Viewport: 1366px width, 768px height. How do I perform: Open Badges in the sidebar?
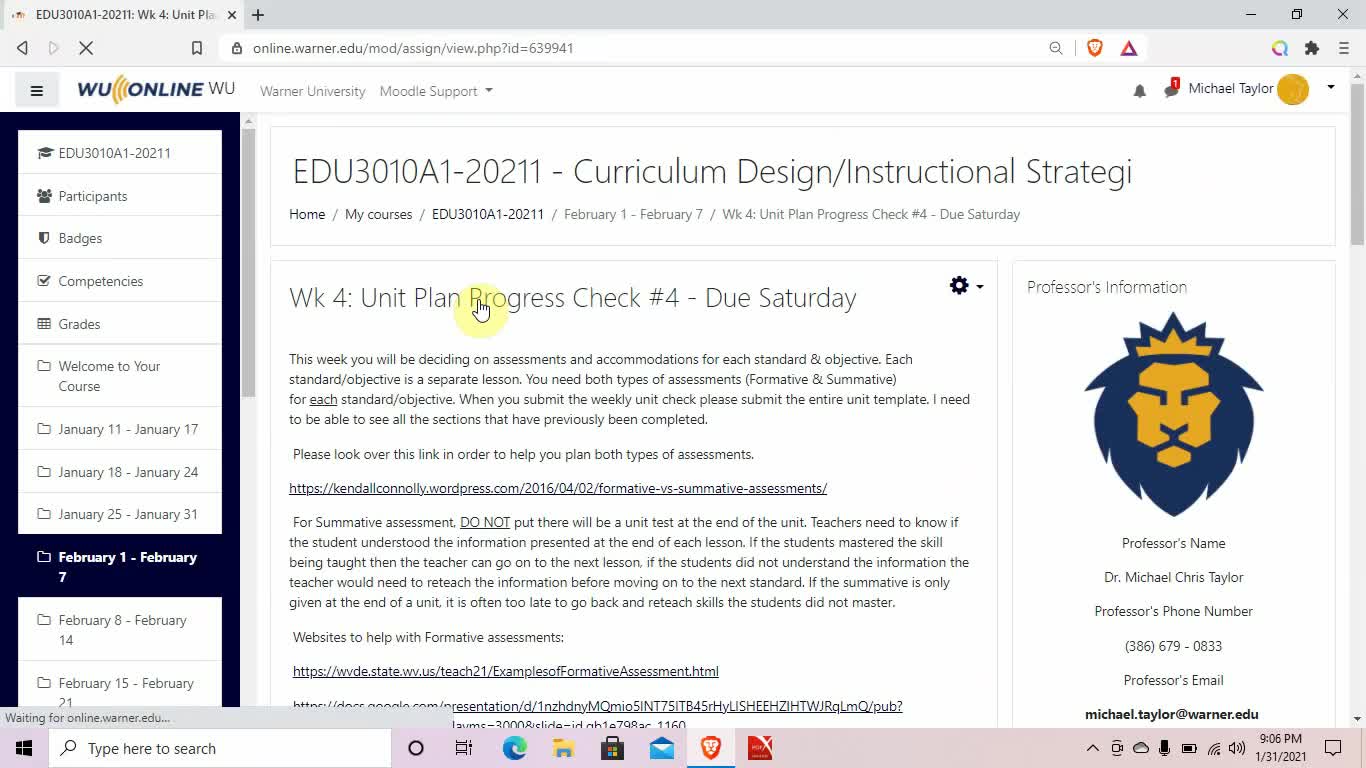(x=120, y=238)
